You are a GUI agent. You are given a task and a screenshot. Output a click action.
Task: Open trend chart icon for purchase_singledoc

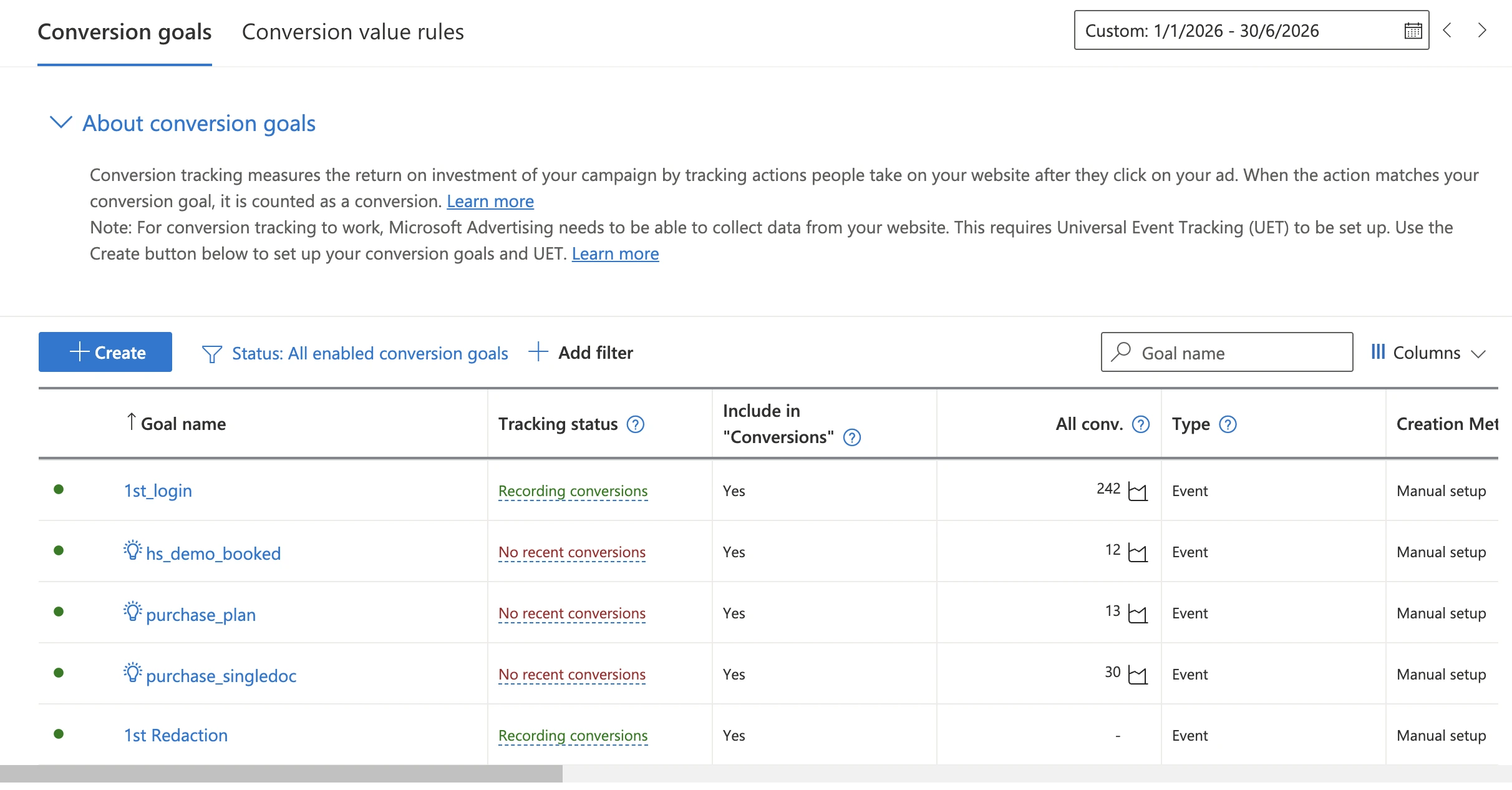pyautogui.click(x=1138, y=675)
